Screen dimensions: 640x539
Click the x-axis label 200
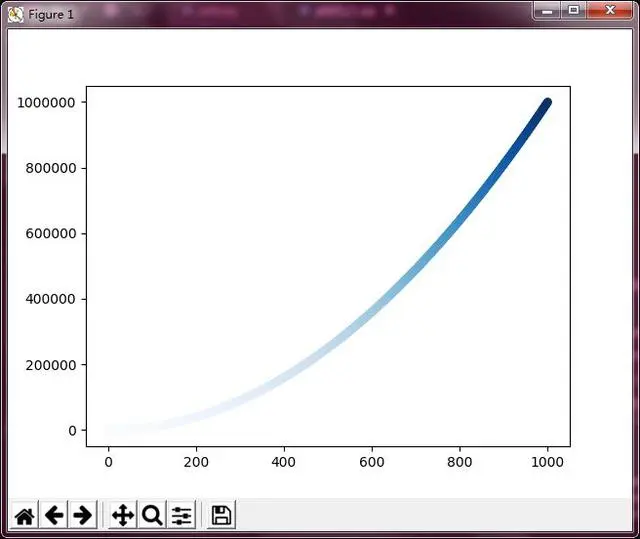[196, 462]
